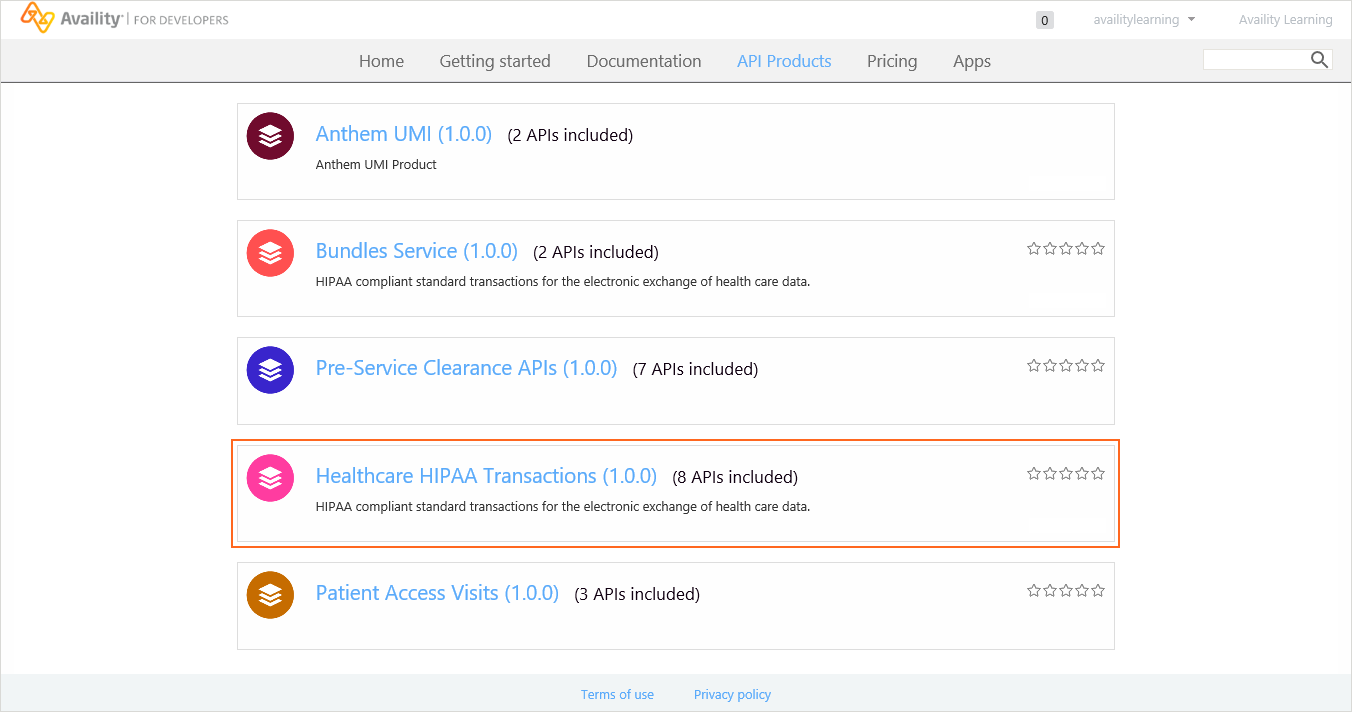Screen dimensions: 1352x712
Task: Open Pre-Service Clearance APIs (1.0.0) link
Action: point(467,368)
